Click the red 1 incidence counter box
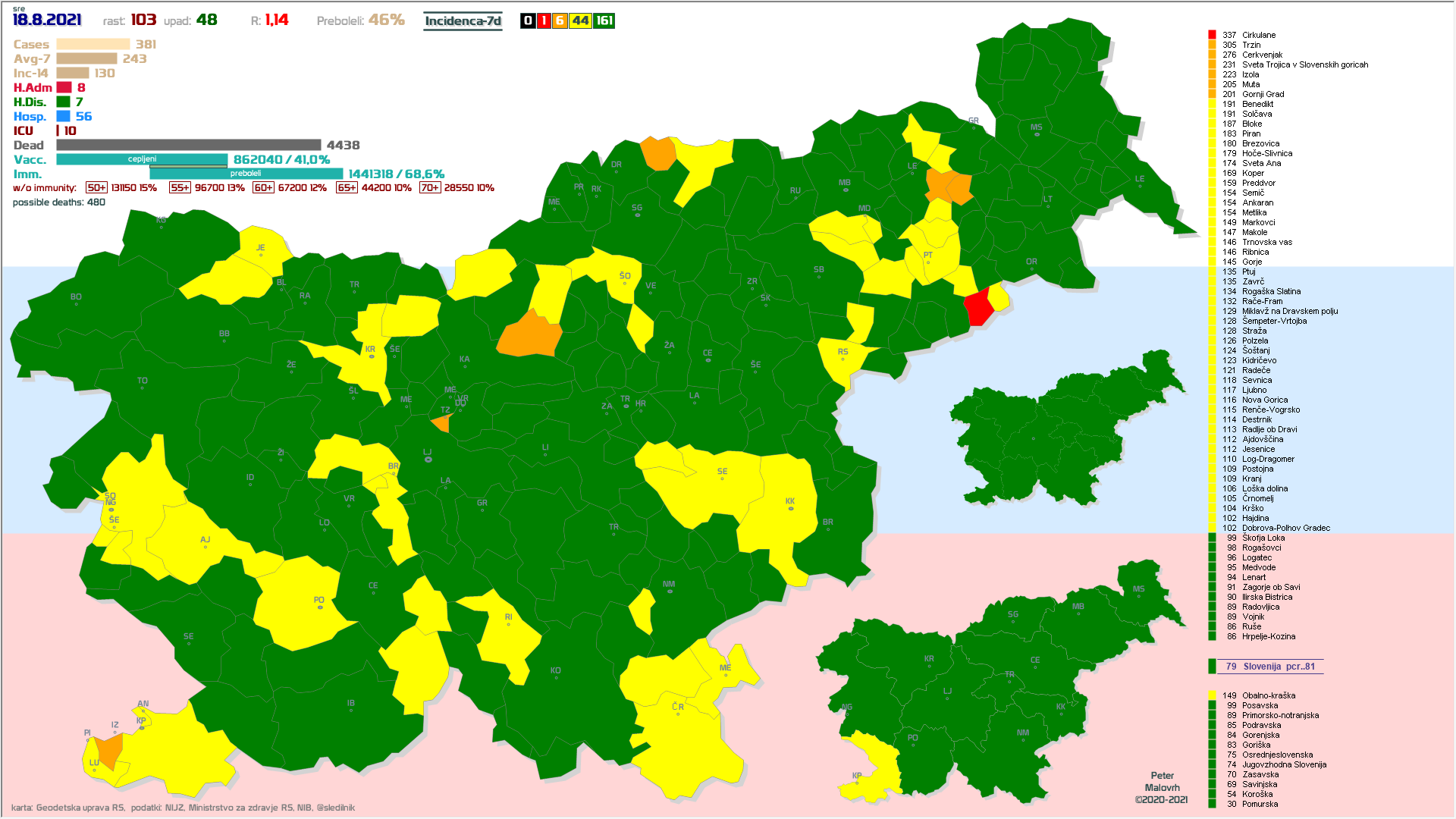Viewport: 1456px width, 819px height. point(544,20)
